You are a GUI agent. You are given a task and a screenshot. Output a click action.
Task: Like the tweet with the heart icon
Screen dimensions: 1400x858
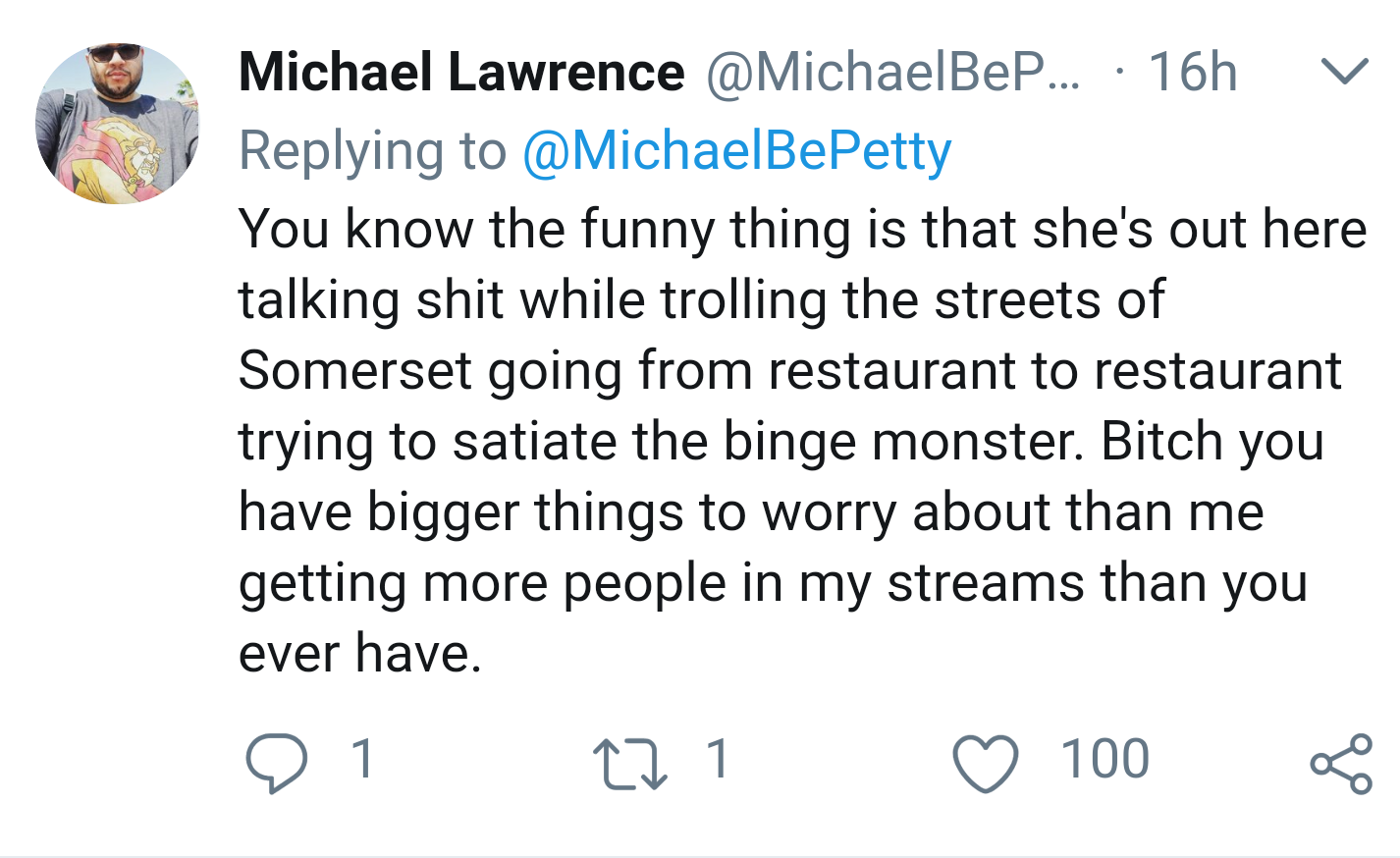point(986,764)
